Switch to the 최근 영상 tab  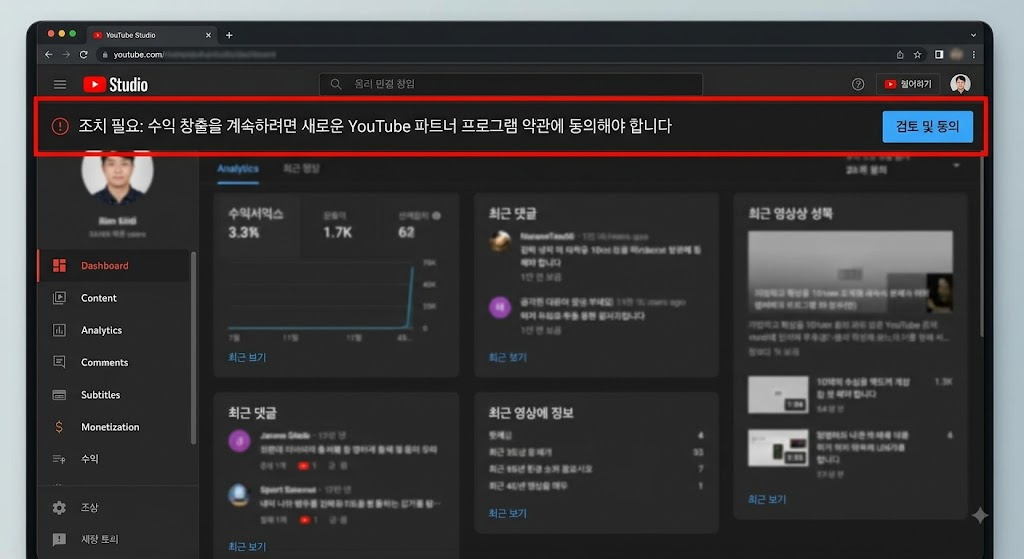pos(301,168)
